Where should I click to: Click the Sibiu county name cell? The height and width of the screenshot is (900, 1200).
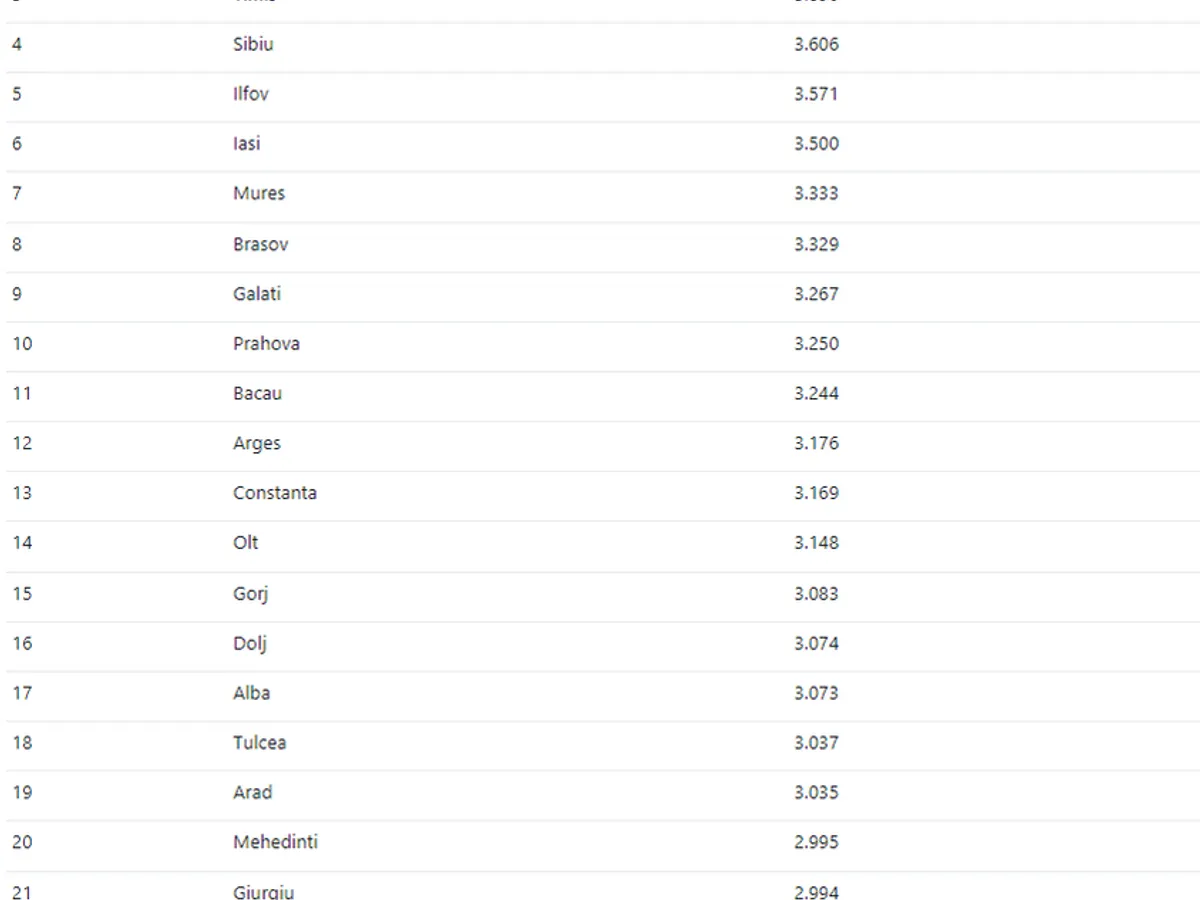pyautogui.click(x=253, y=45)
